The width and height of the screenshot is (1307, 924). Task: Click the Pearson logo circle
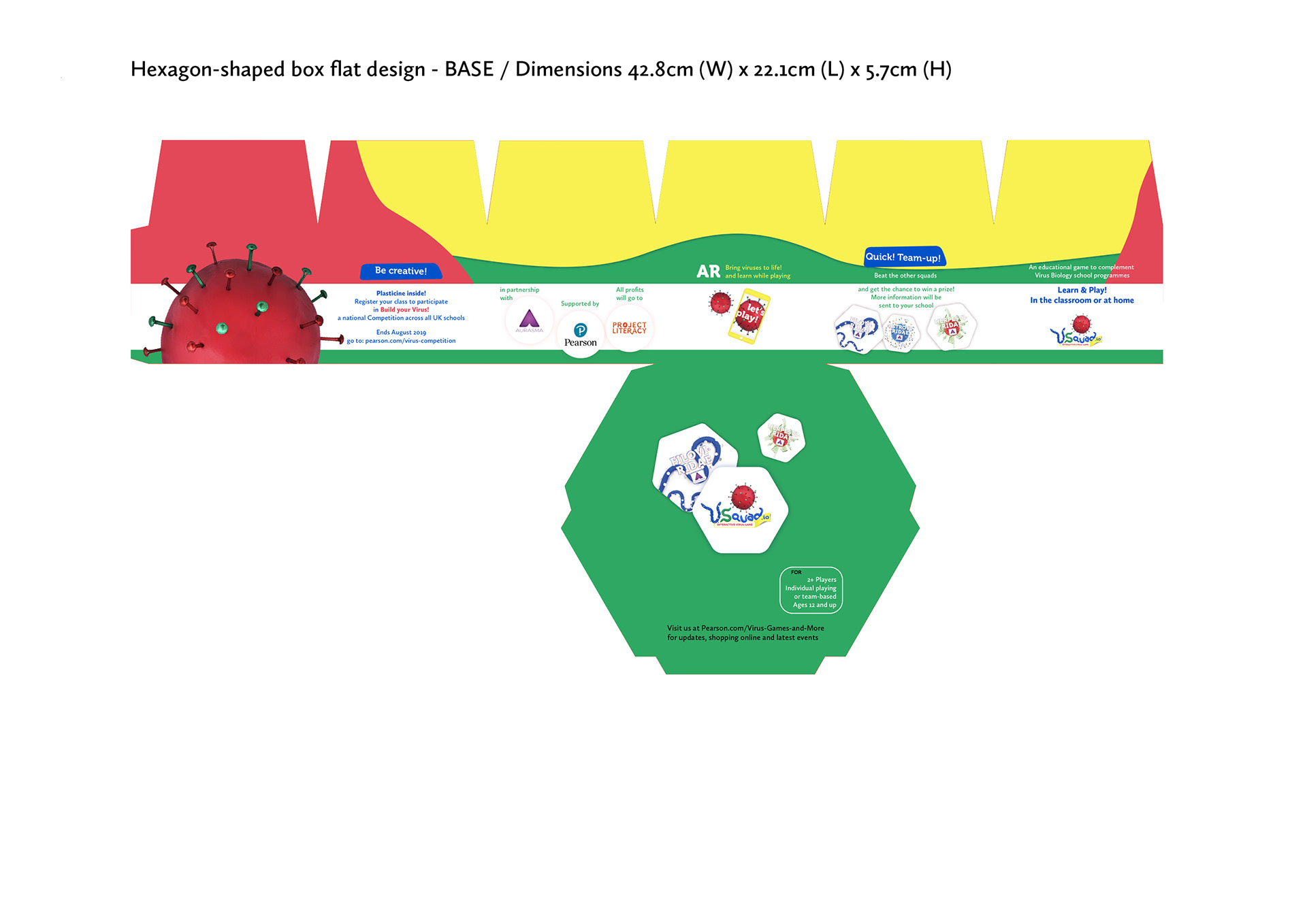580,335
